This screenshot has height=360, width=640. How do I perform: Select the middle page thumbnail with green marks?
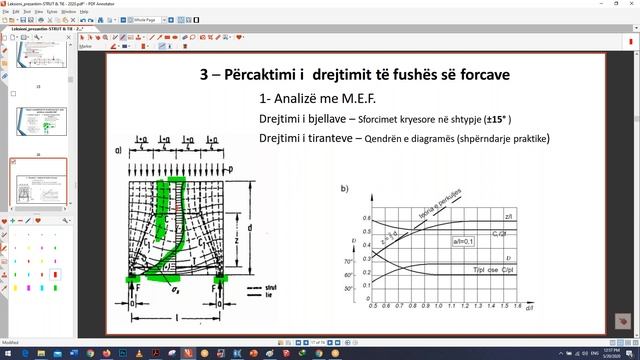coord(41,122)
